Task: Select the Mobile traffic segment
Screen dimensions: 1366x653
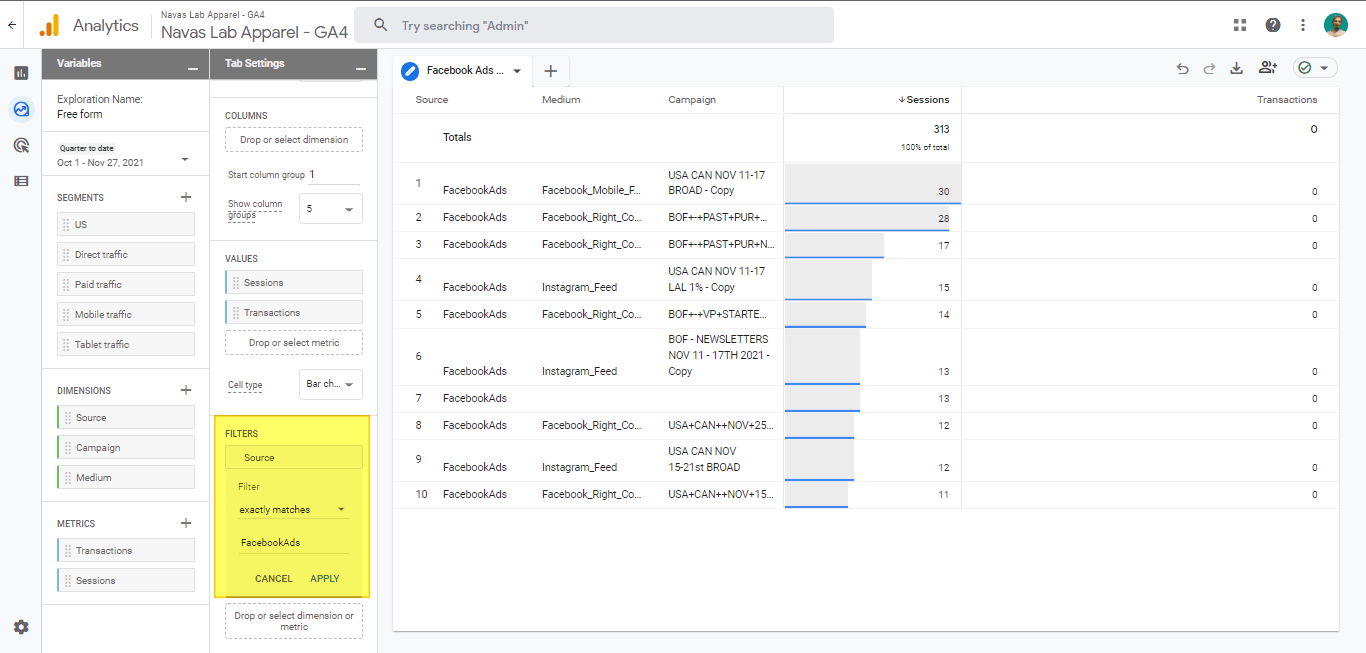Action: (x=126, y=315)
